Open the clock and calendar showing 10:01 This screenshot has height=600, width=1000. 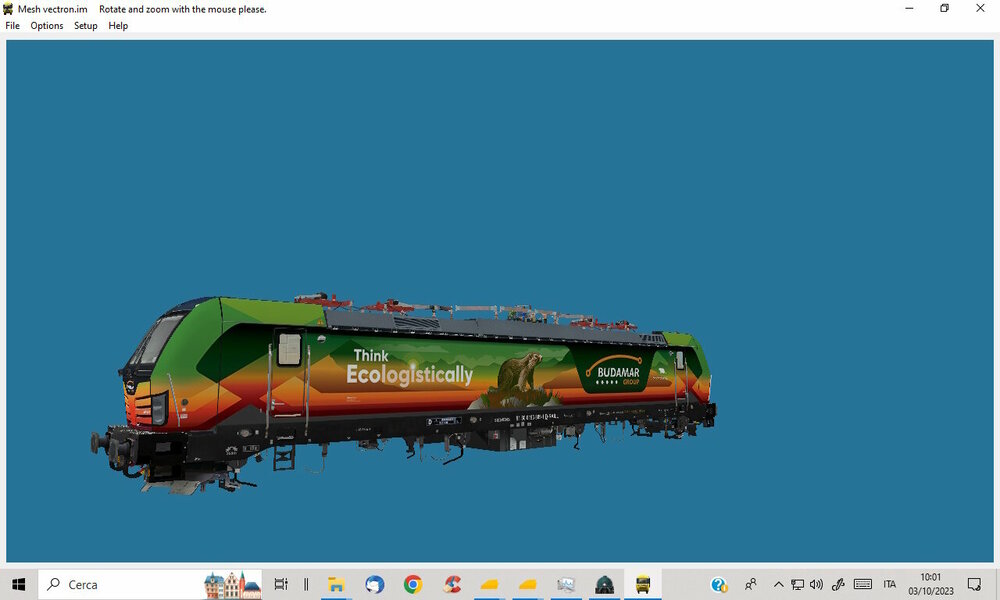tap(930, 584)
